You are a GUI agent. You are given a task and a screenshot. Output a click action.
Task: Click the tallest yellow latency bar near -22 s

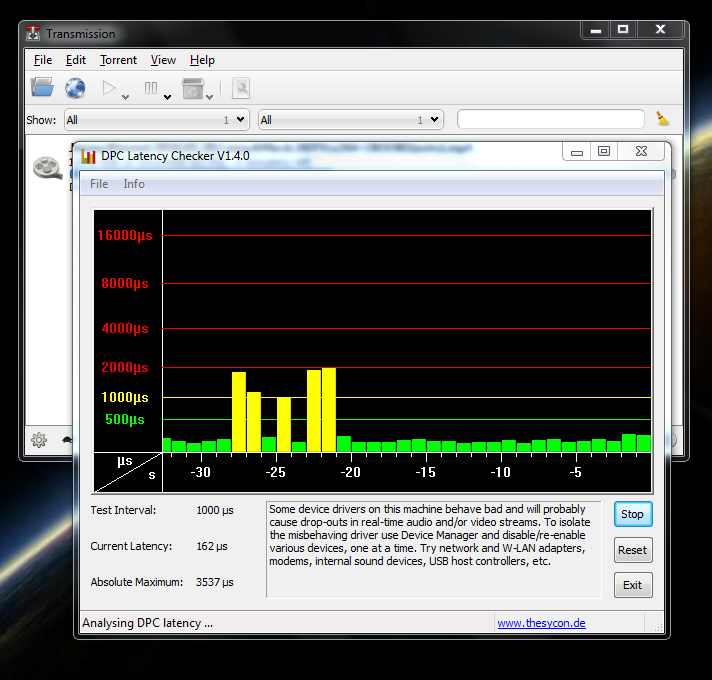tap(329, 410)
